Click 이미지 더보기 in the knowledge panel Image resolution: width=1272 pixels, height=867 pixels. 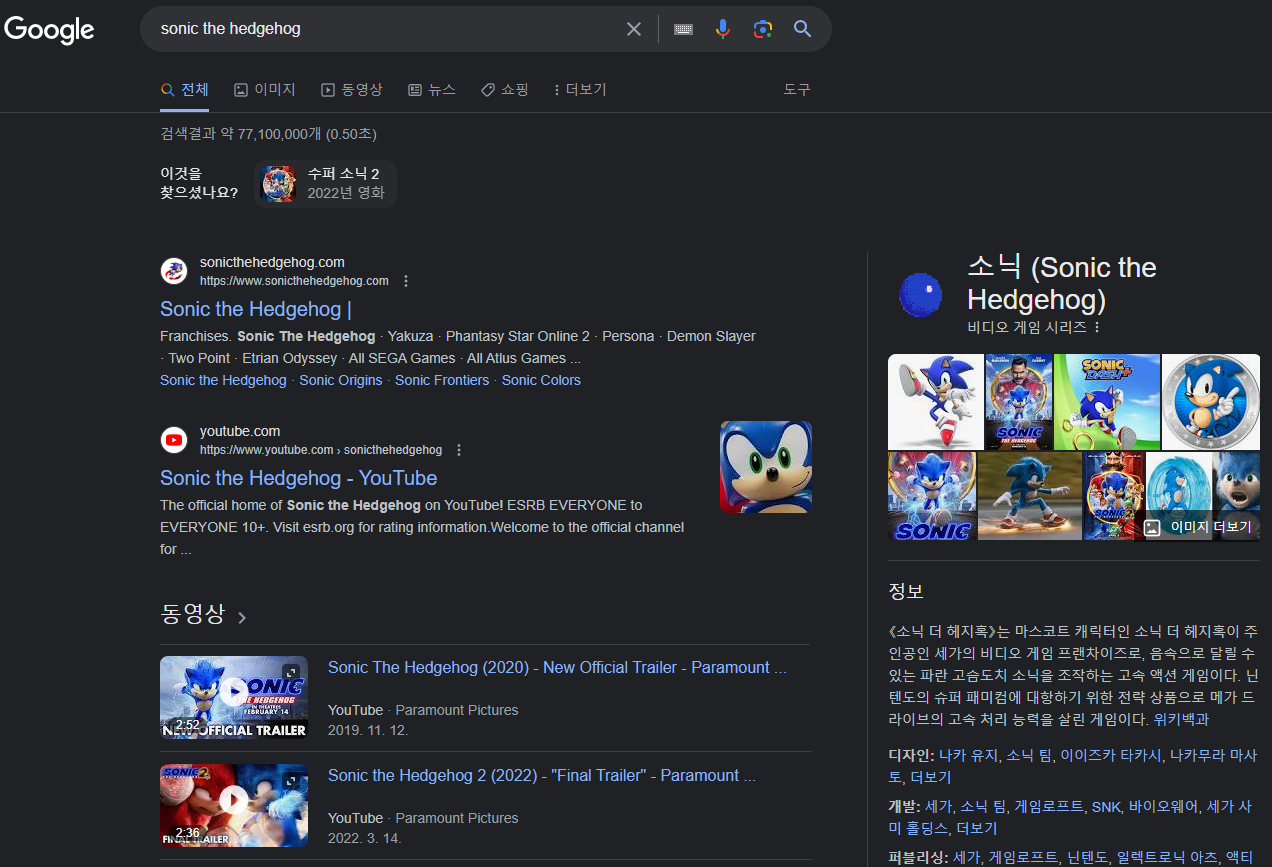[1198, 526]
